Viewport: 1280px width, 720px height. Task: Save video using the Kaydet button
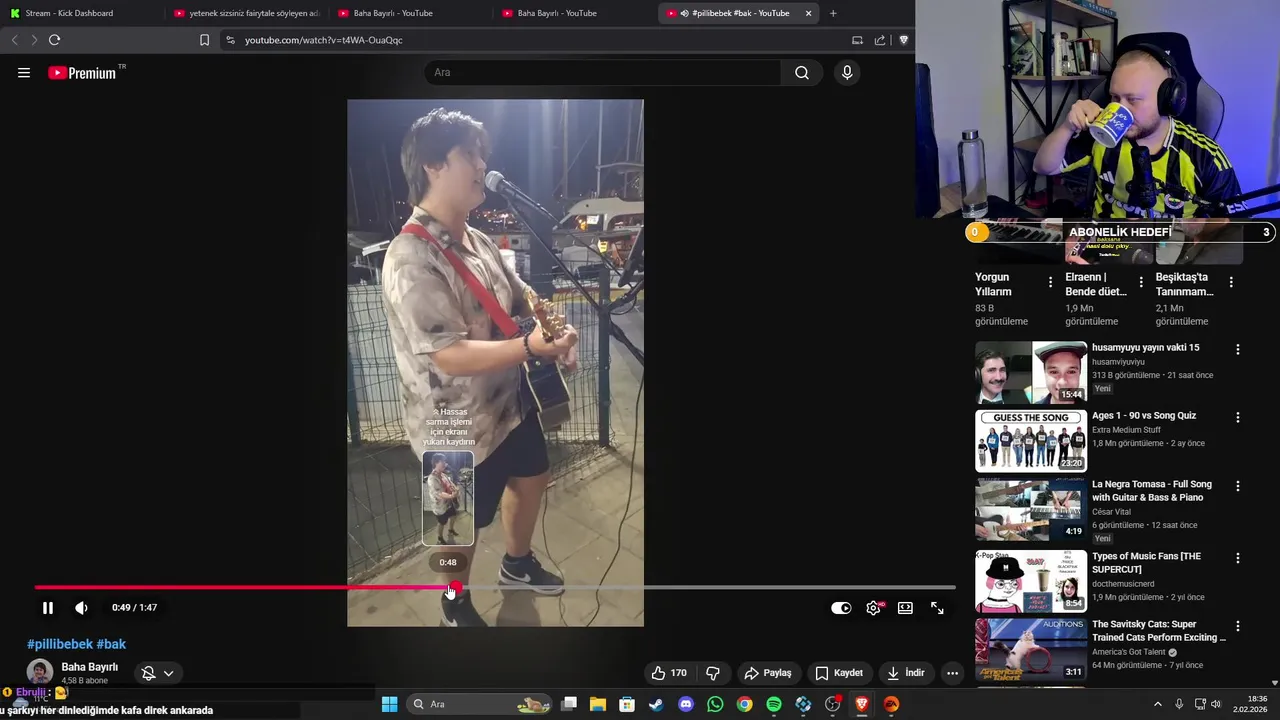coord(839,673)
